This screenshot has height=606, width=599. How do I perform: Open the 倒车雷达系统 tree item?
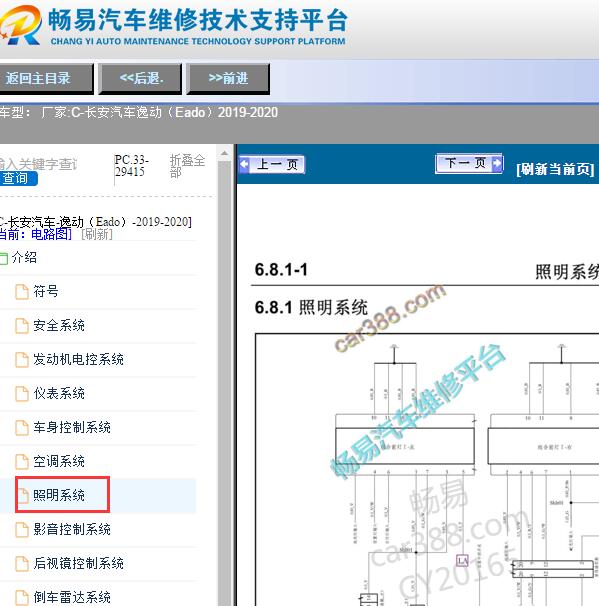click(x=72, y=597)
